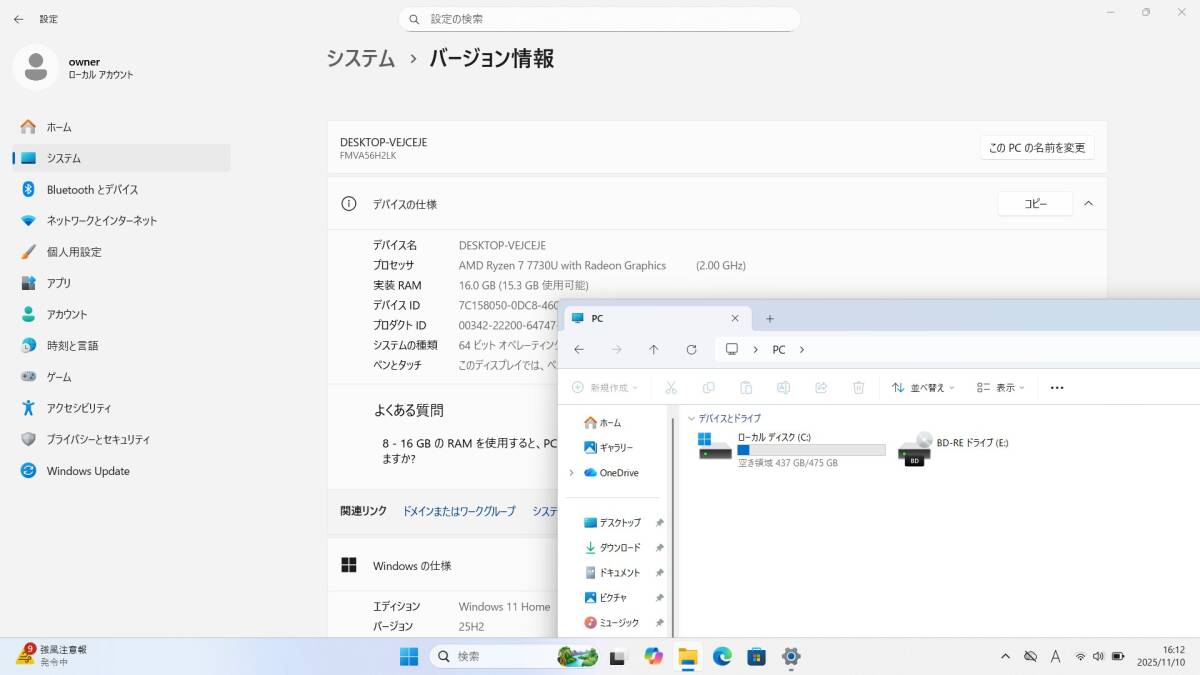This screenshot has height=675, width=1200.
Task: Open Microsoft Edge from the taskbar
Action: pos(722,657)
